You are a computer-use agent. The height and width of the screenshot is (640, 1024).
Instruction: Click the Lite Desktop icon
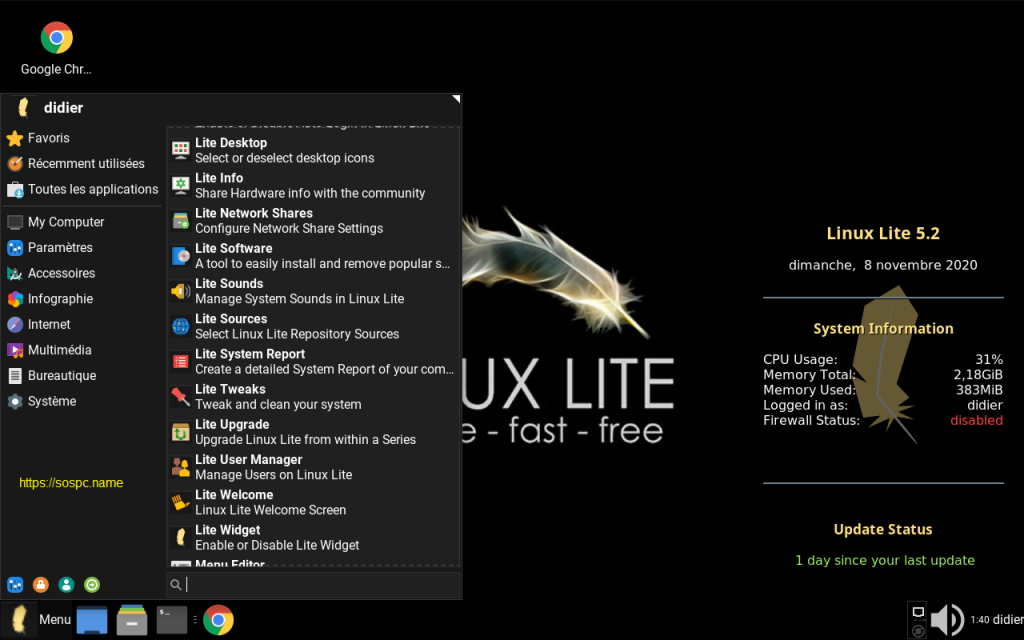coord(181,150)
